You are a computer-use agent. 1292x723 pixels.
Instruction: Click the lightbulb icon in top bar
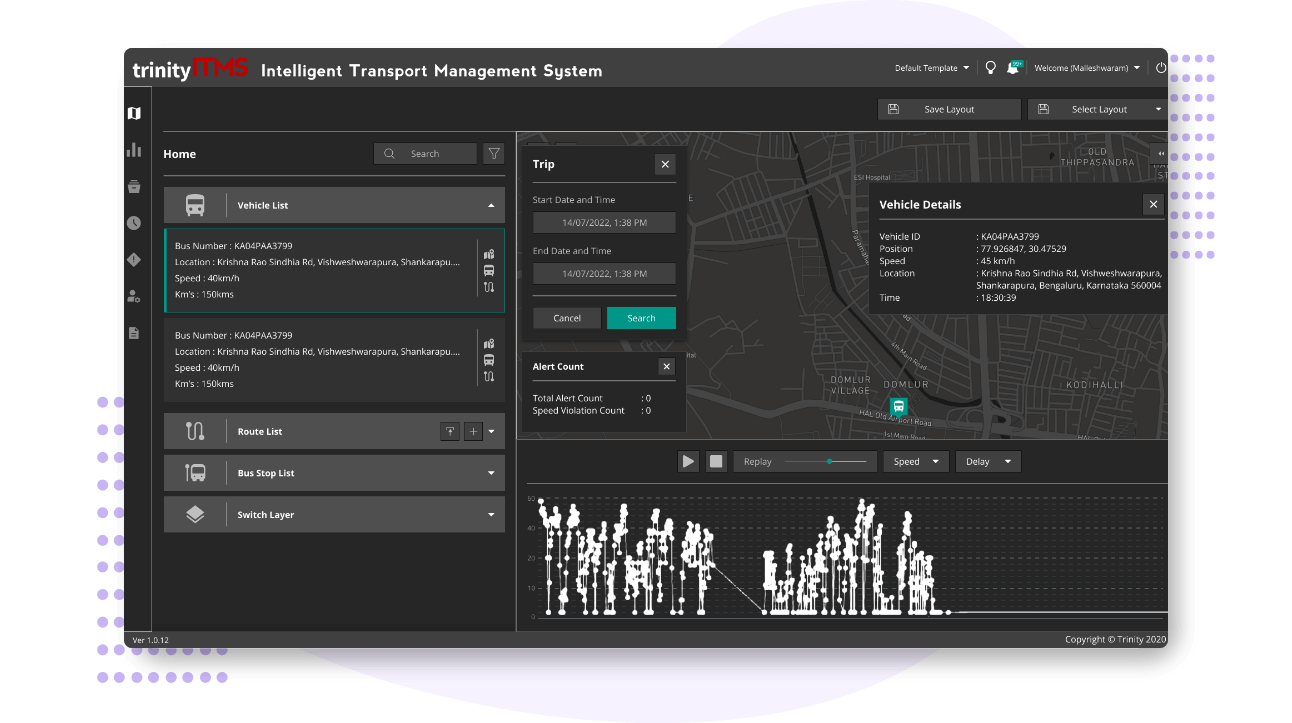pos(991,68)
